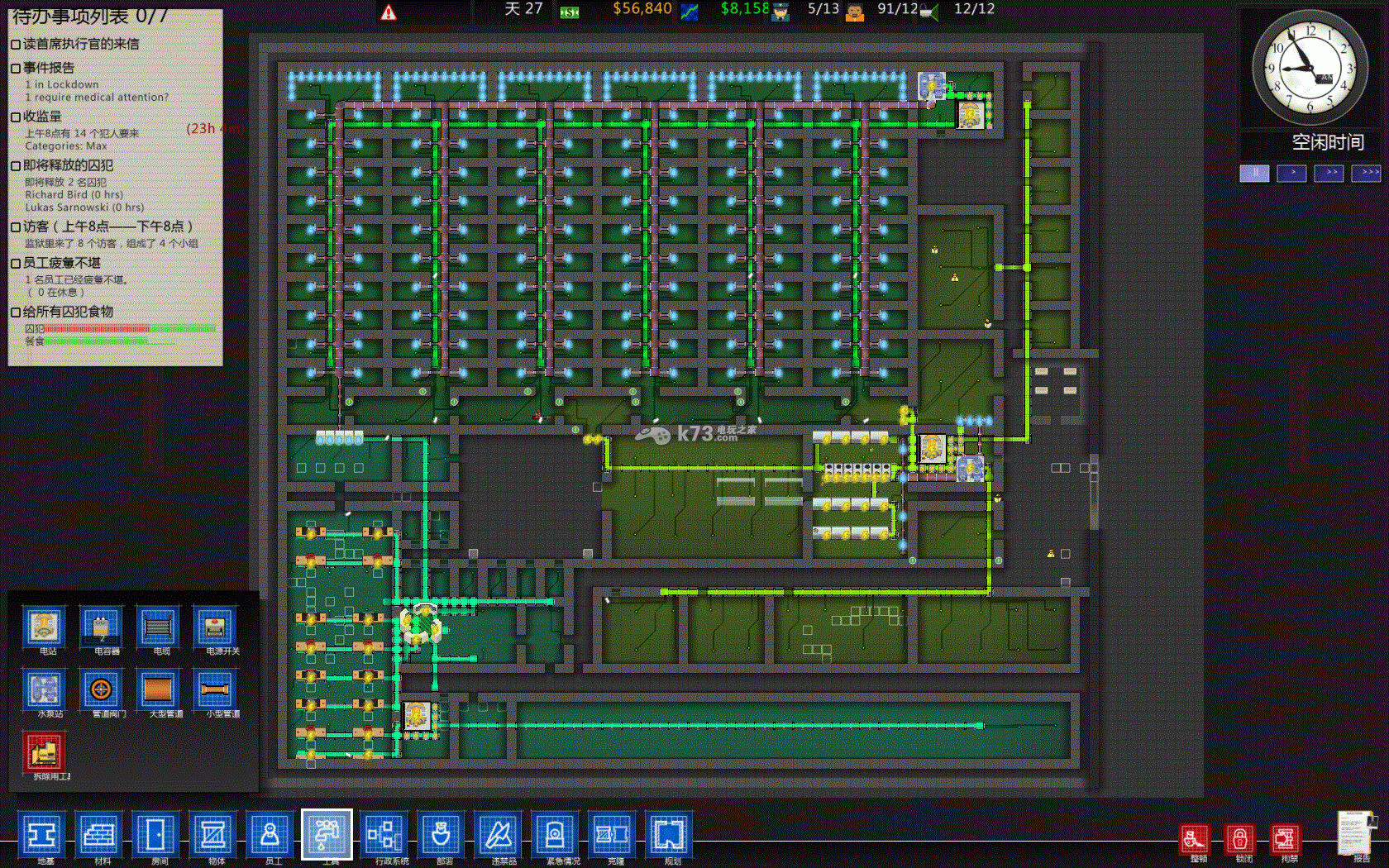Click the 水泵站 water pump station

(44, 689)
